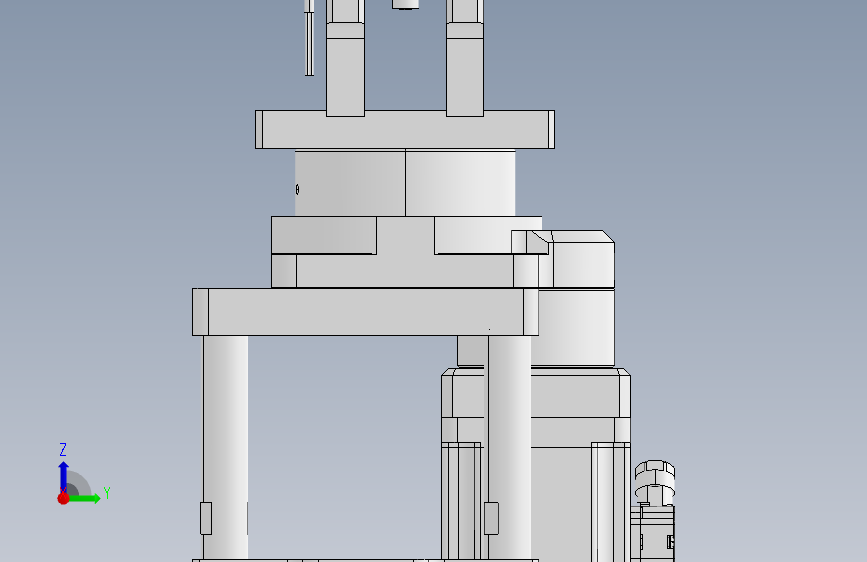Click the blue Z axis arrow of the triad

point(63,476)
